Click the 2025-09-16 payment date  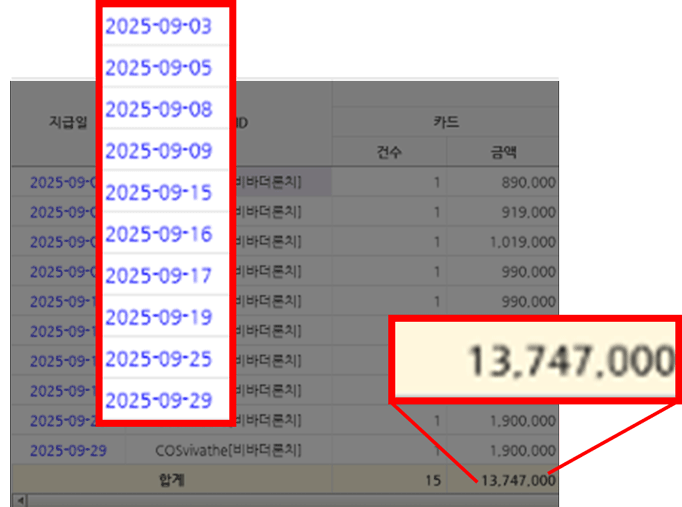coord(158,234)
